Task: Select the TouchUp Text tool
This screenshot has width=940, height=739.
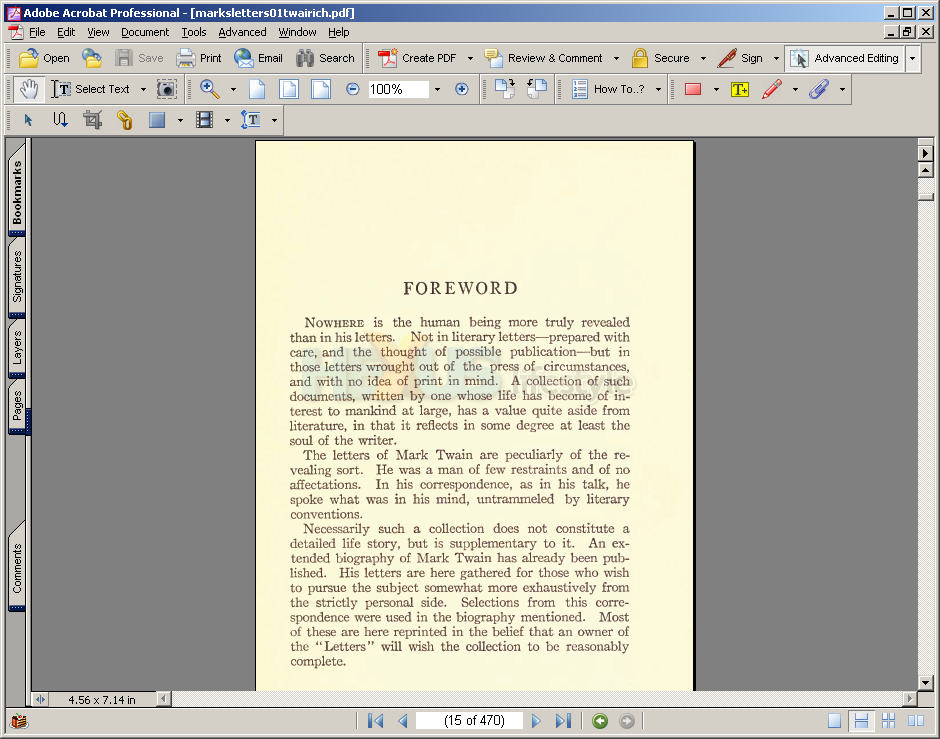Action: click(251, 120)
